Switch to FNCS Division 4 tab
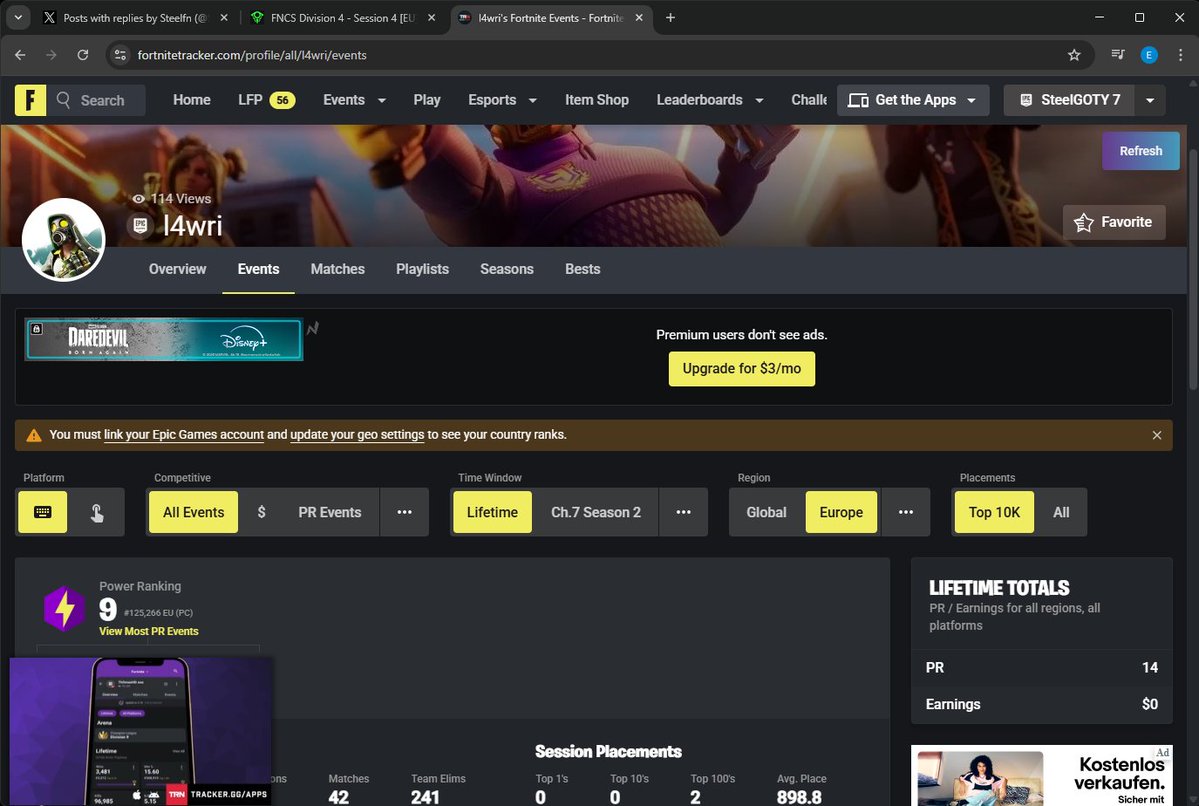The height and width of the screenshot is (806, 1199). tap(343, 18)
